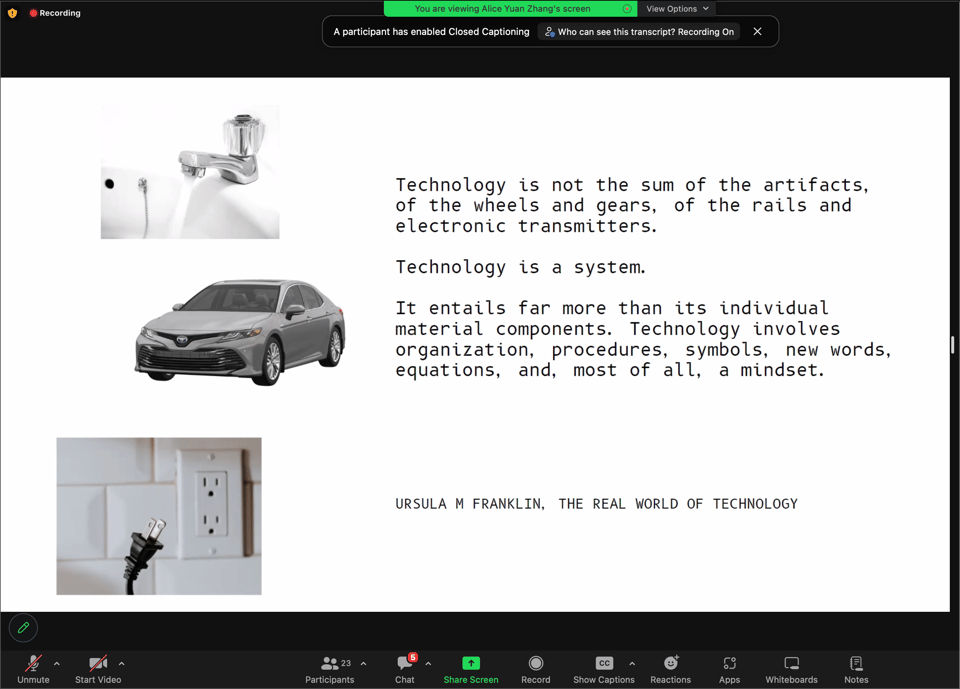Dismiss the Closed Captioning notification
Image resolution: width=960 pixels, height=689 pixels.
click(757, 32)
